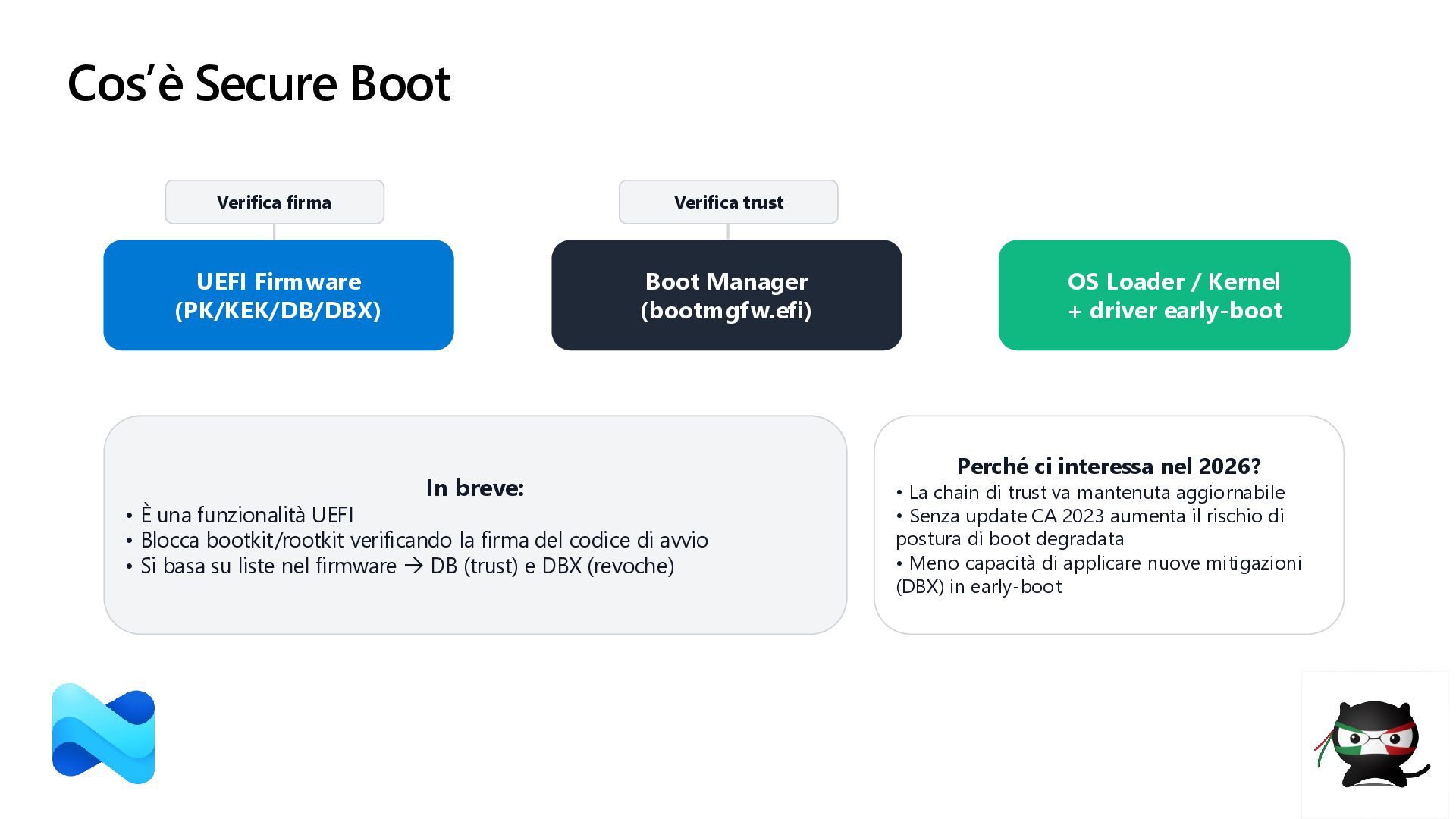The height and width of the screenshot is (819, 1456).
Task: Click the In breve heading
Action: click(475, 488)
